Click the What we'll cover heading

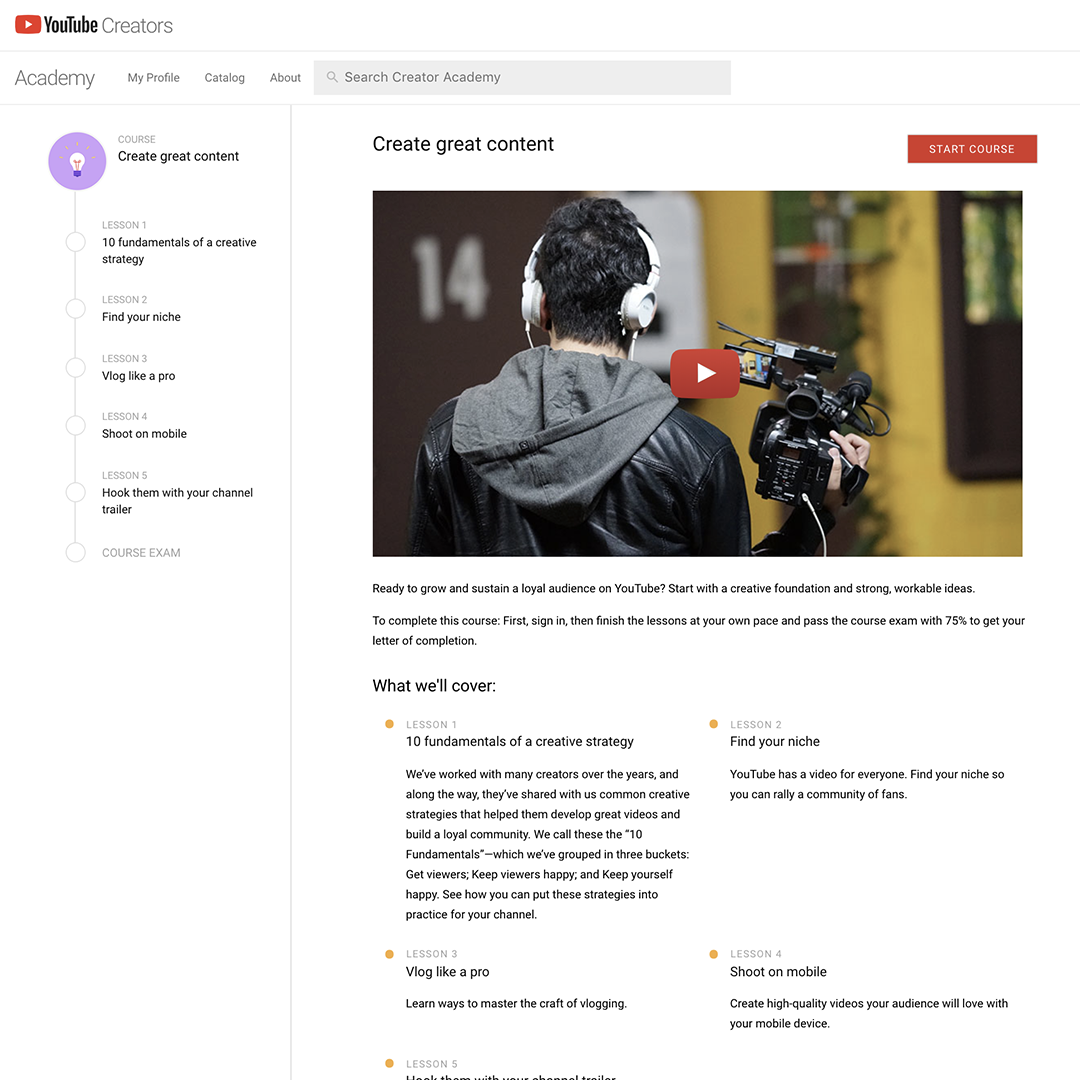pyautogui.click(x=434, y=686)
